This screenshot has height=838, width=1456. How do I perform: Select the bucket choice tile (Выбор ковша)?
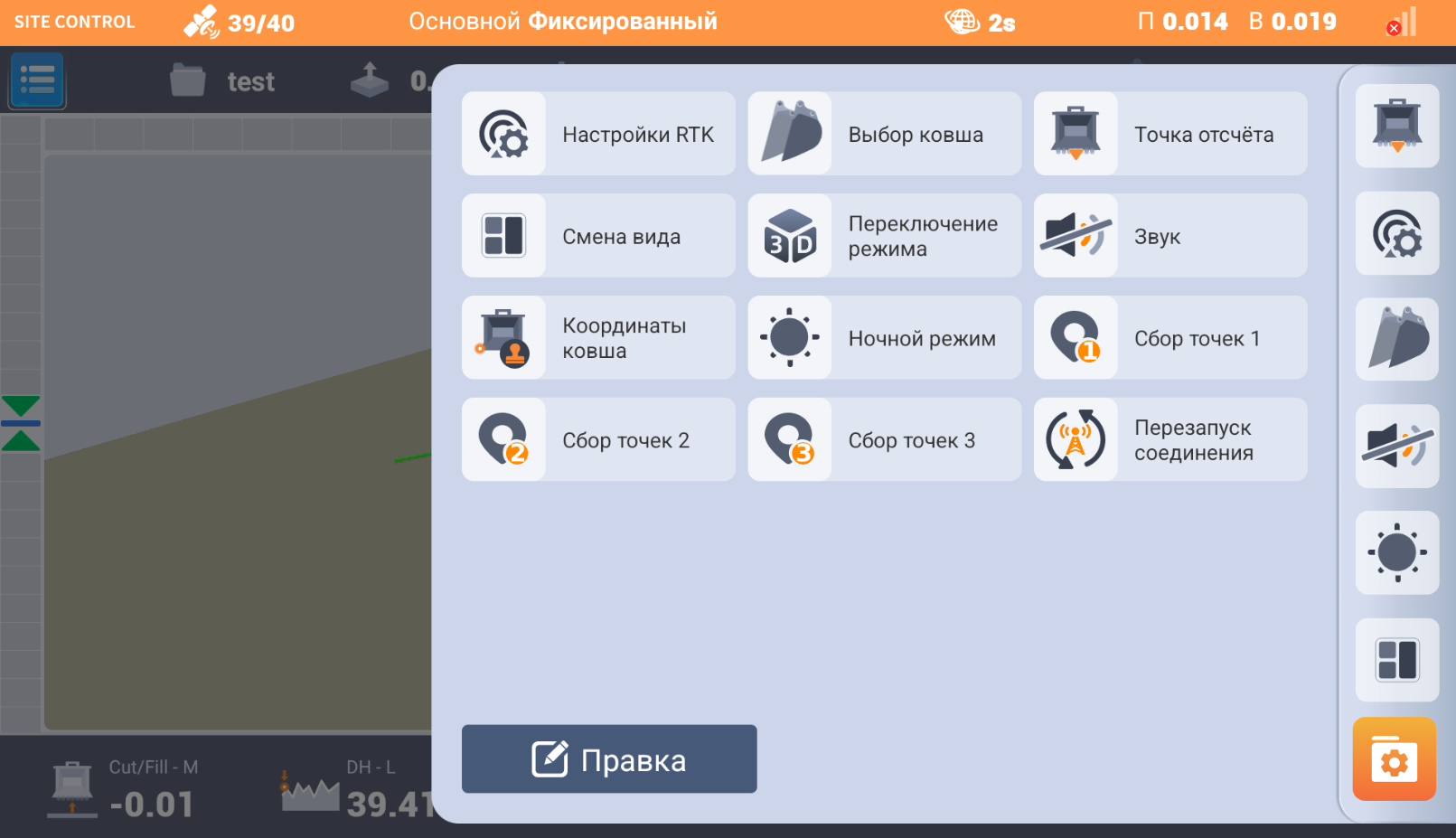coord(884,134)
